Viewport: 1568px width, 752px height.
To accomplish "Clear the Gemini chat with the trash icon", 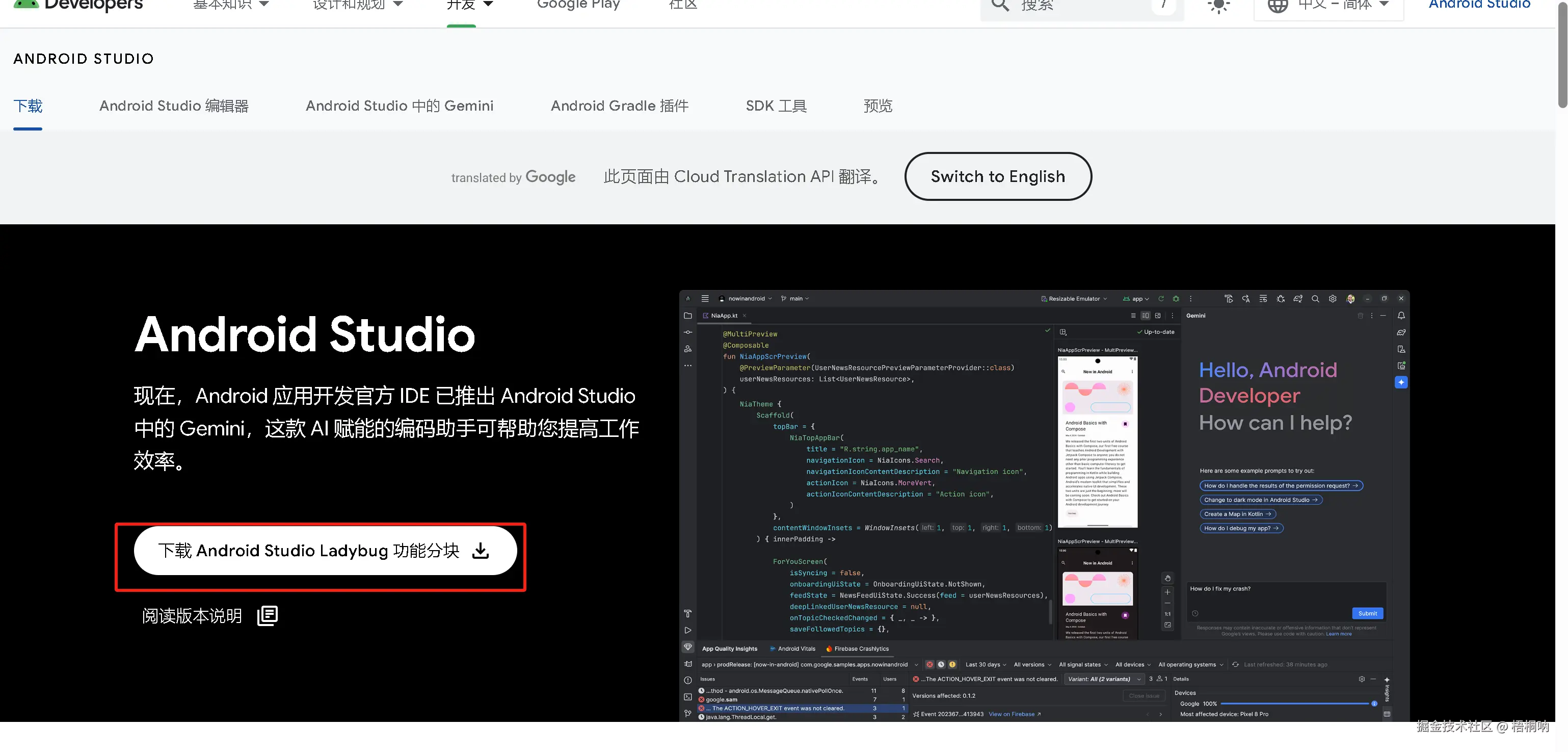I will [1361, 316].
